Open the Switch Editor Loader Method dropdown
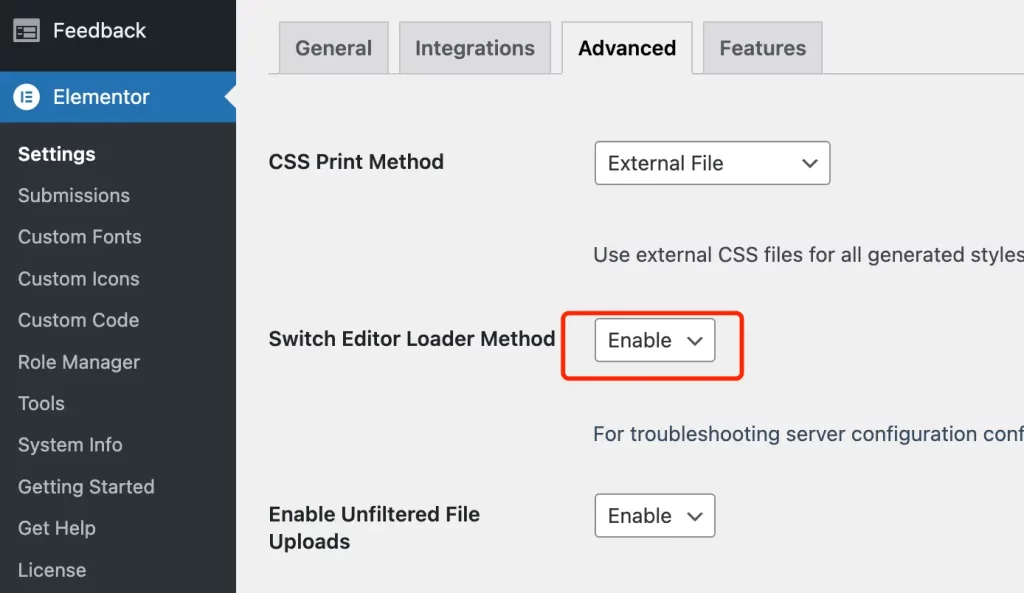Viewport: 1024px width, 593px height. pyautogui.click(x=655, y=340)
